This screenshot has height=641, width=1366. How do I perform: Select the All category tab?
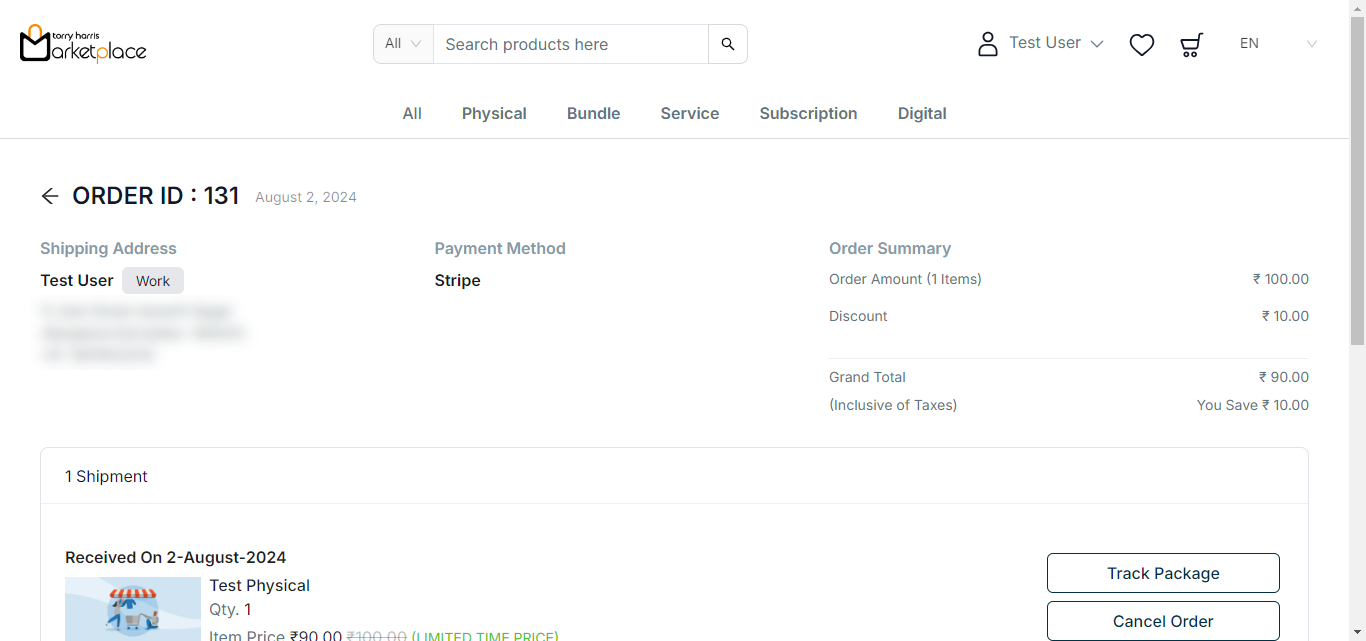click(412, 114)
